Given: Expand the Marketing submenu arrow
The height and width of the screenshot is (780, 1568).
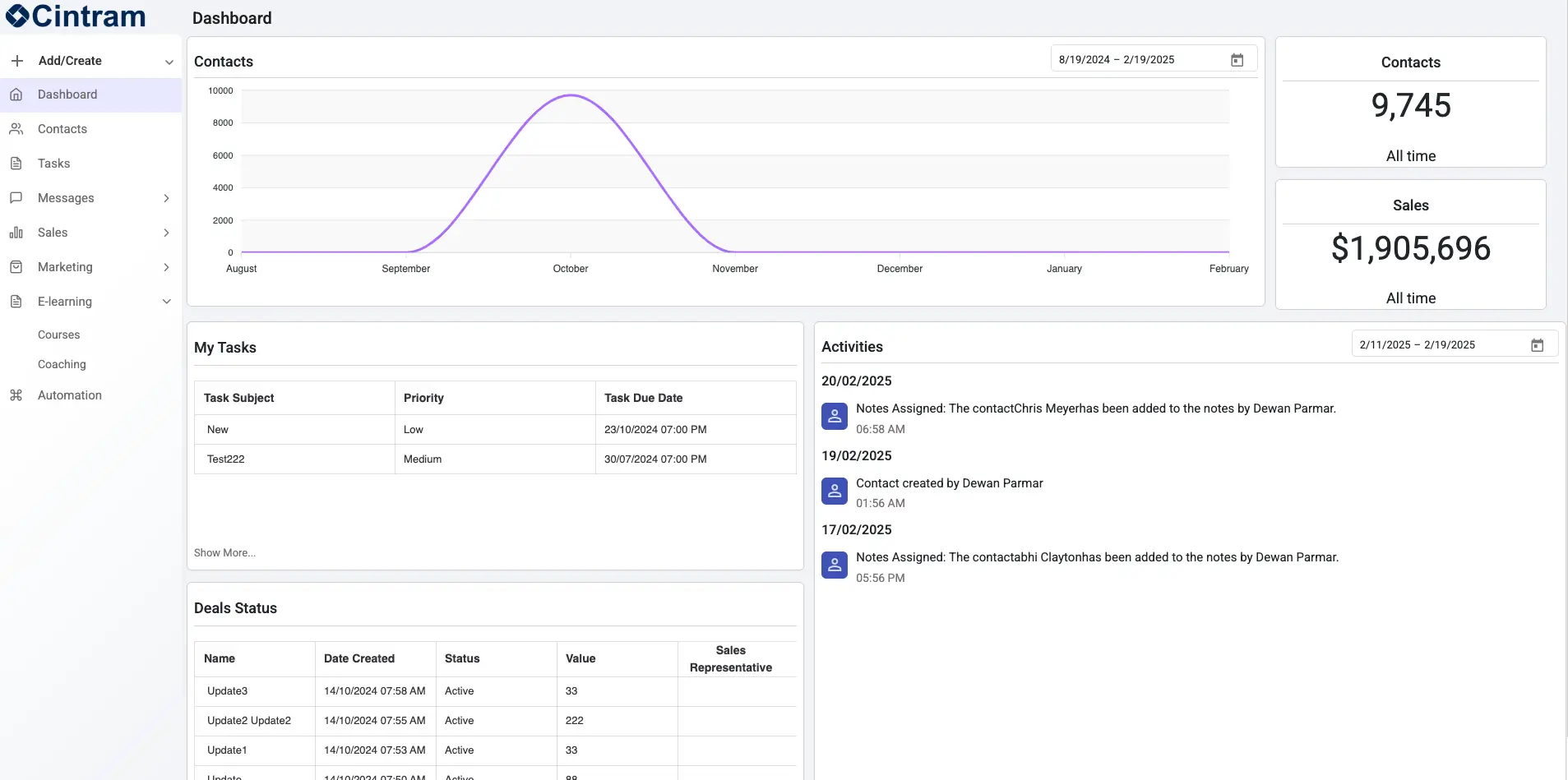Looking at the screenshot, I should pyautogui.click(x=167, y=267).
